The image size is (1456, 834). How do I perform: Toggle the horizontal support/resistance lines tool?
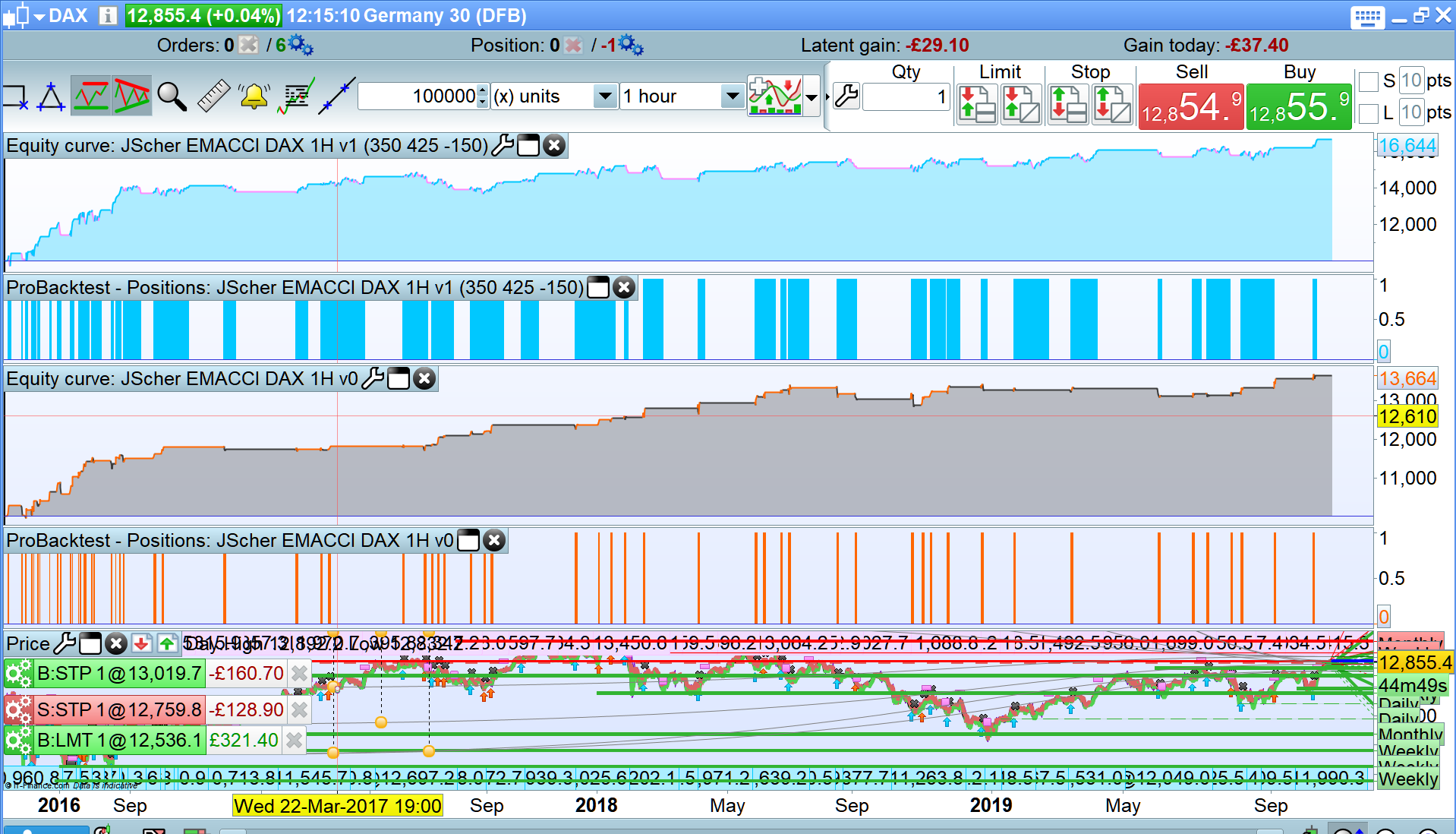click(91, 96)
